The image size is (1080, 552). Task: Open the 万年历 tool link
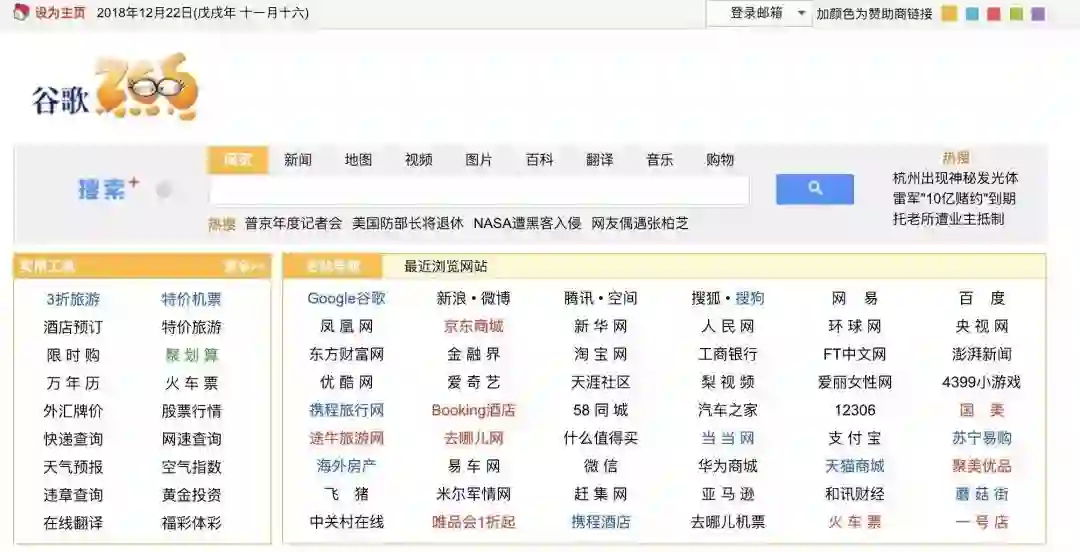tap(73, 383)
